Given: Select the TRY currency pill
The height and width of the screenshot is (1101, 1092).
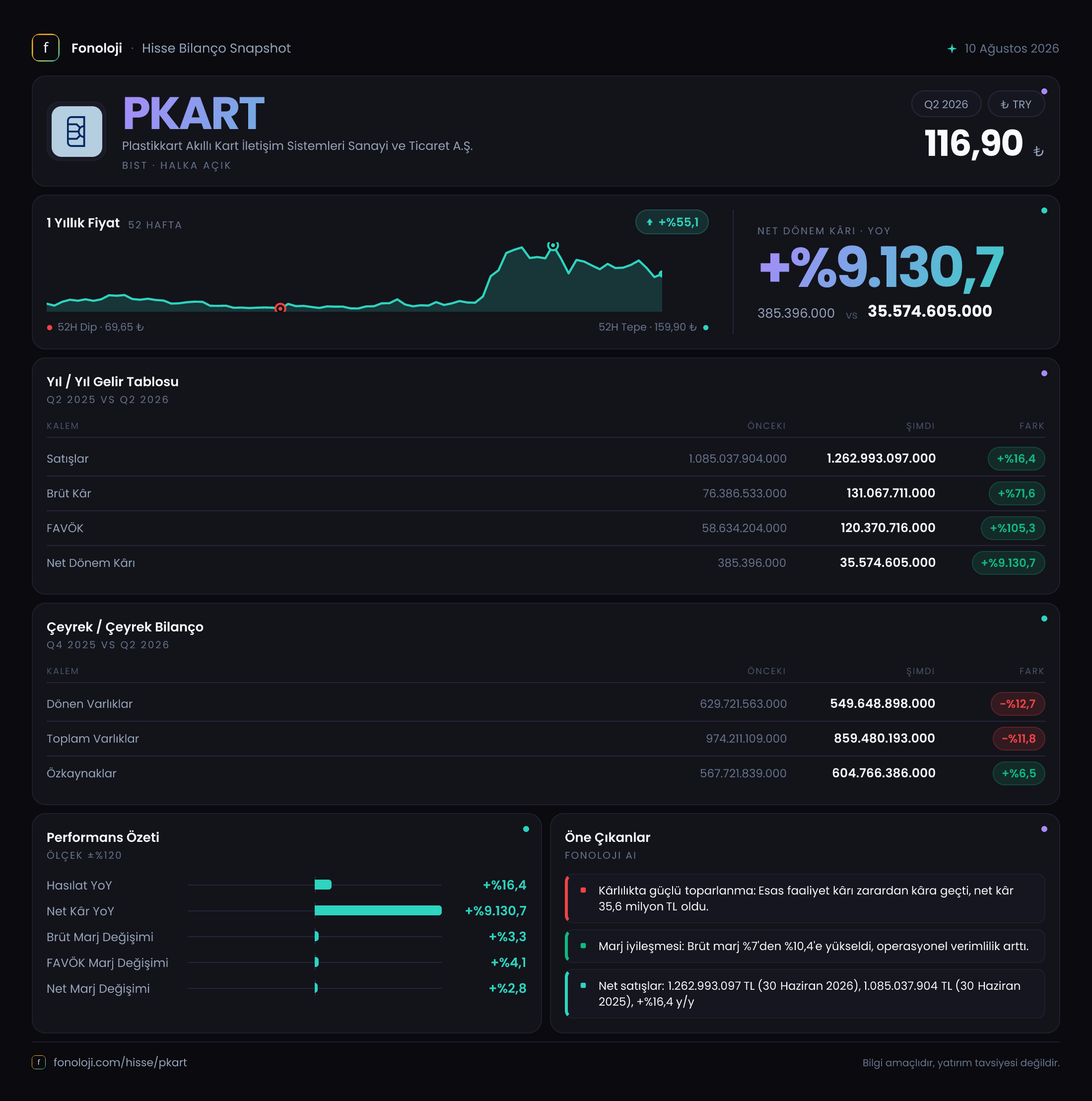Looking at the screenshot, I should [1016, 104].
